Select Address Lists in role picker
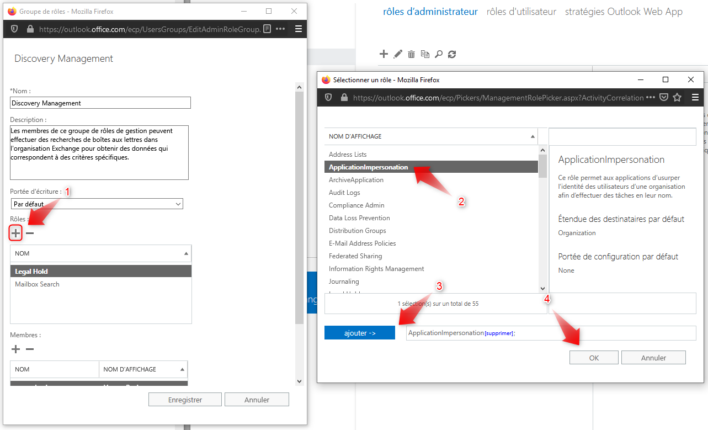 coord(431,154)
